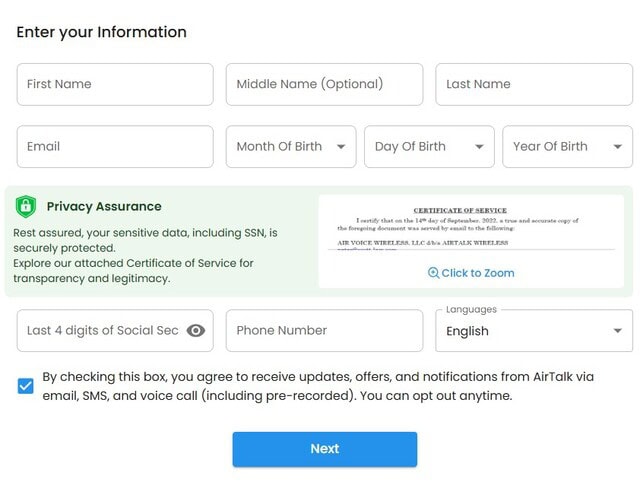This screenshot has width=640, height=482.
Task: Click the Year Of Birth dropdown arrow
Action: point(617,147)
